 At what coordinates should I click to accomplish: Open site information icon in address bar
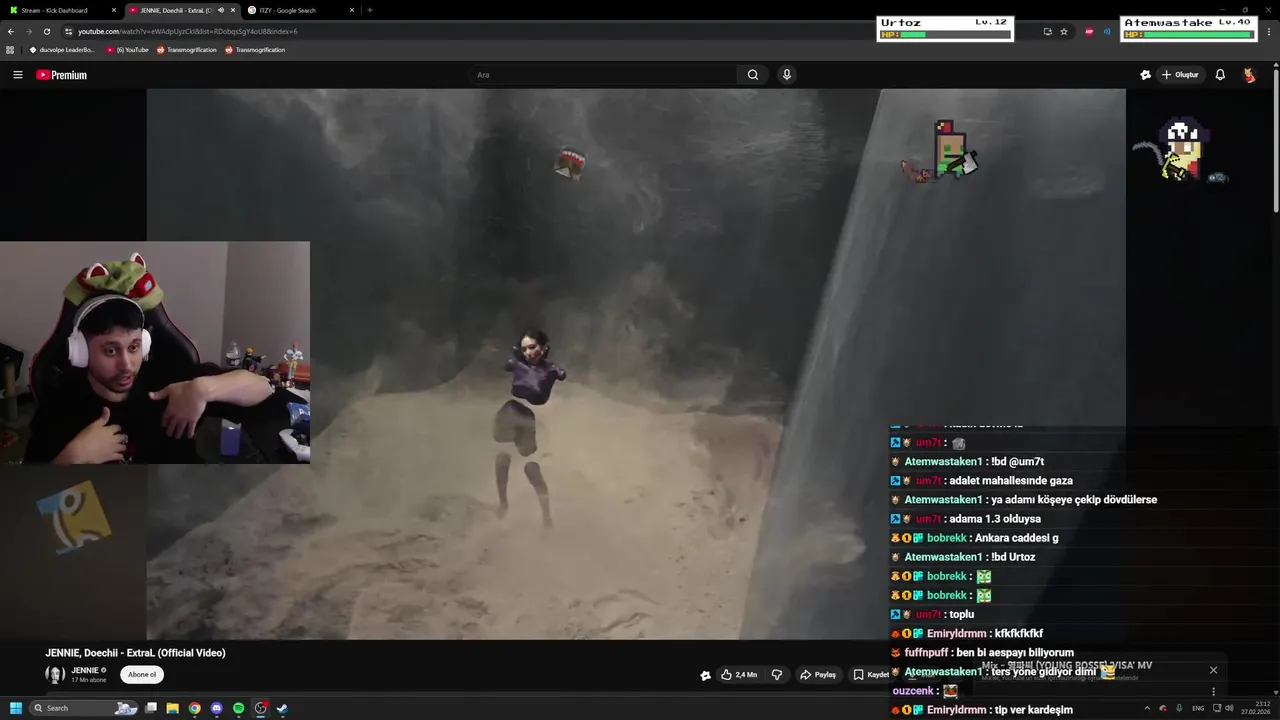(68, 31)
